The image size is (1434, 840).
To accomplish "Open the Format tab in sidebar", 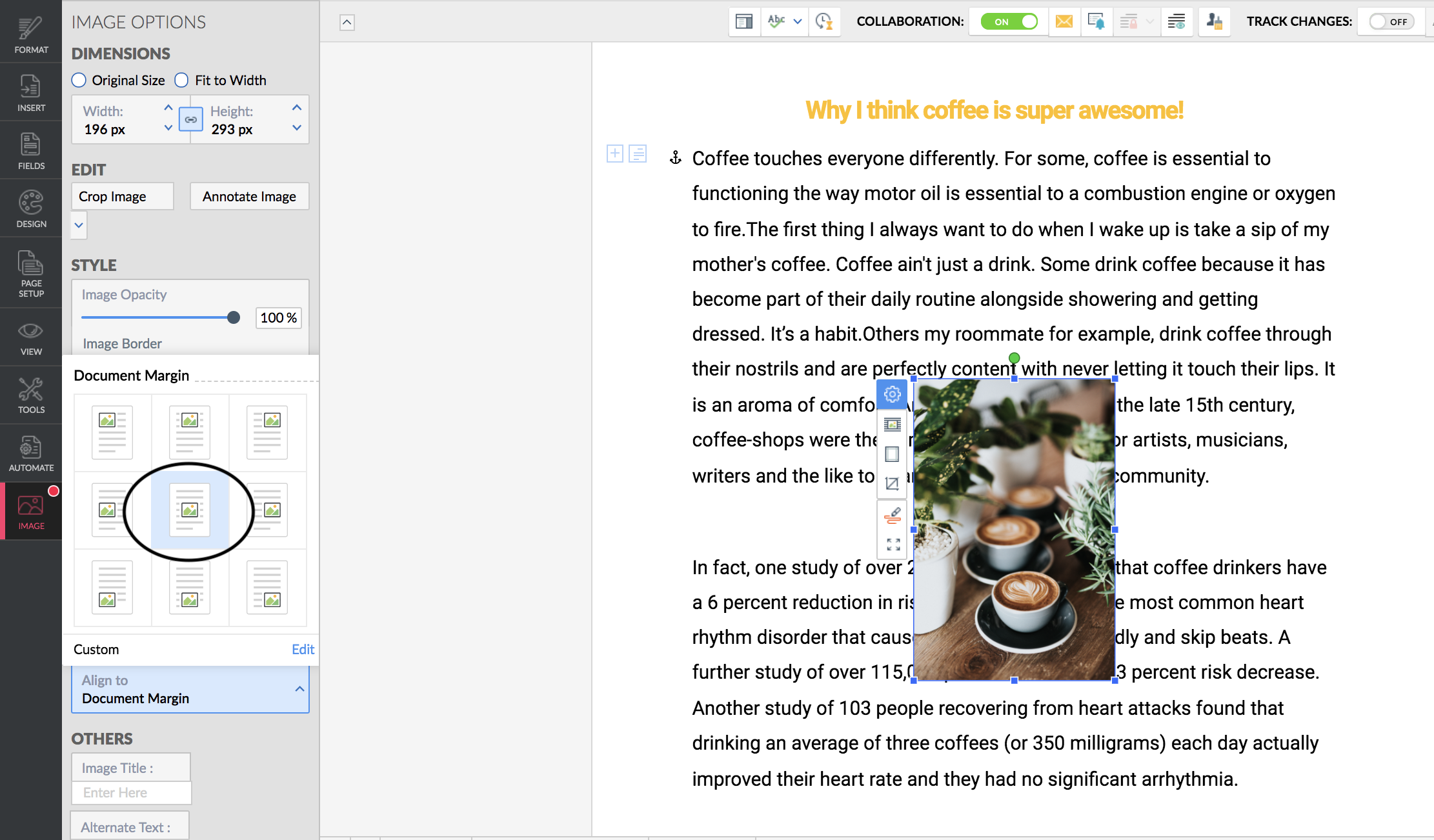I will pyautogui.click(x=31, y=34).
